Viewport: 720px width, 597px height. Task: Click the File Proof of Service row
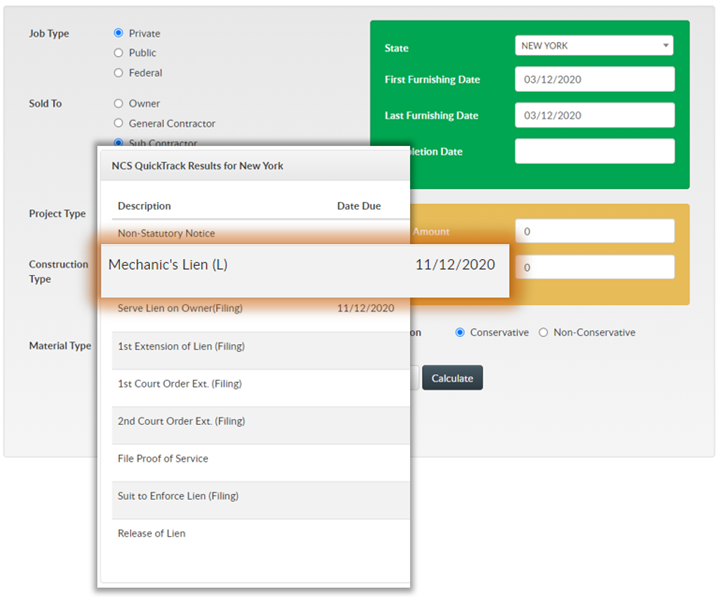[x=254, y=458]
